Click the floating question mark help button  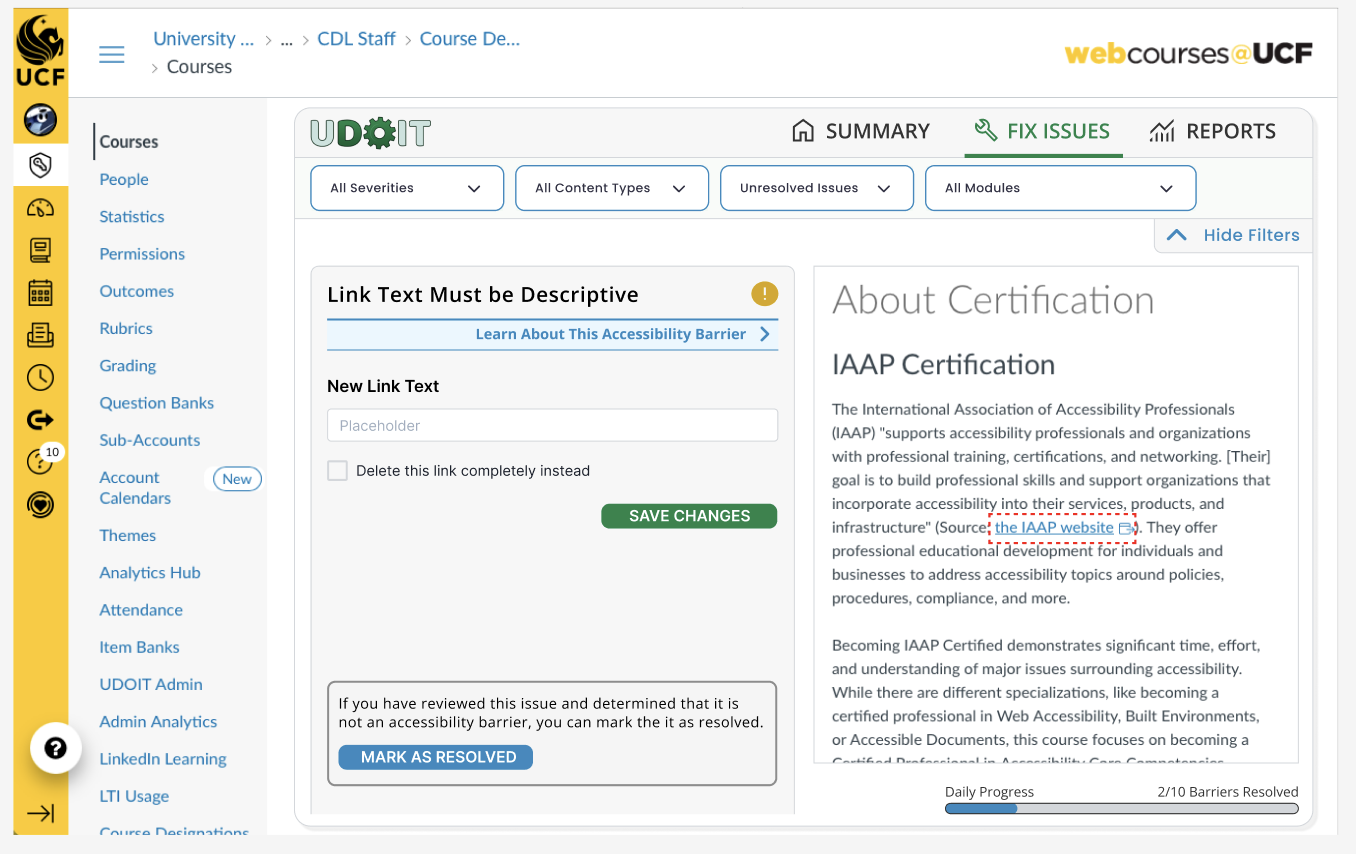click(56, 748)
